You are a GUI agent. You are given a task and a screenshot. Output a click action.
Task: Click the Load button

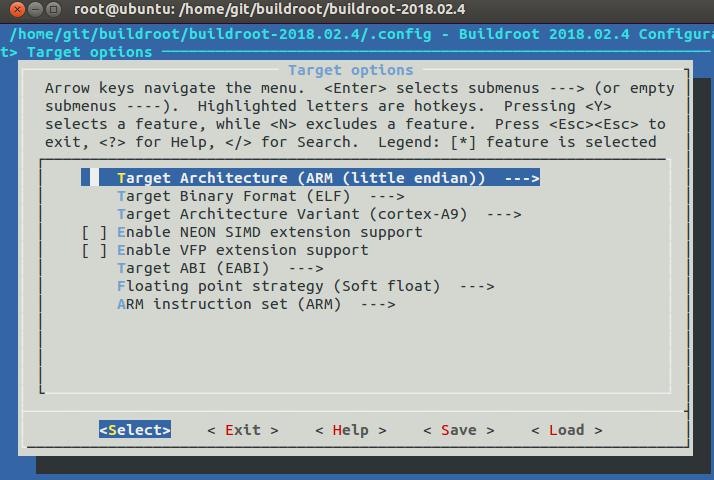[x=566, y=429]
